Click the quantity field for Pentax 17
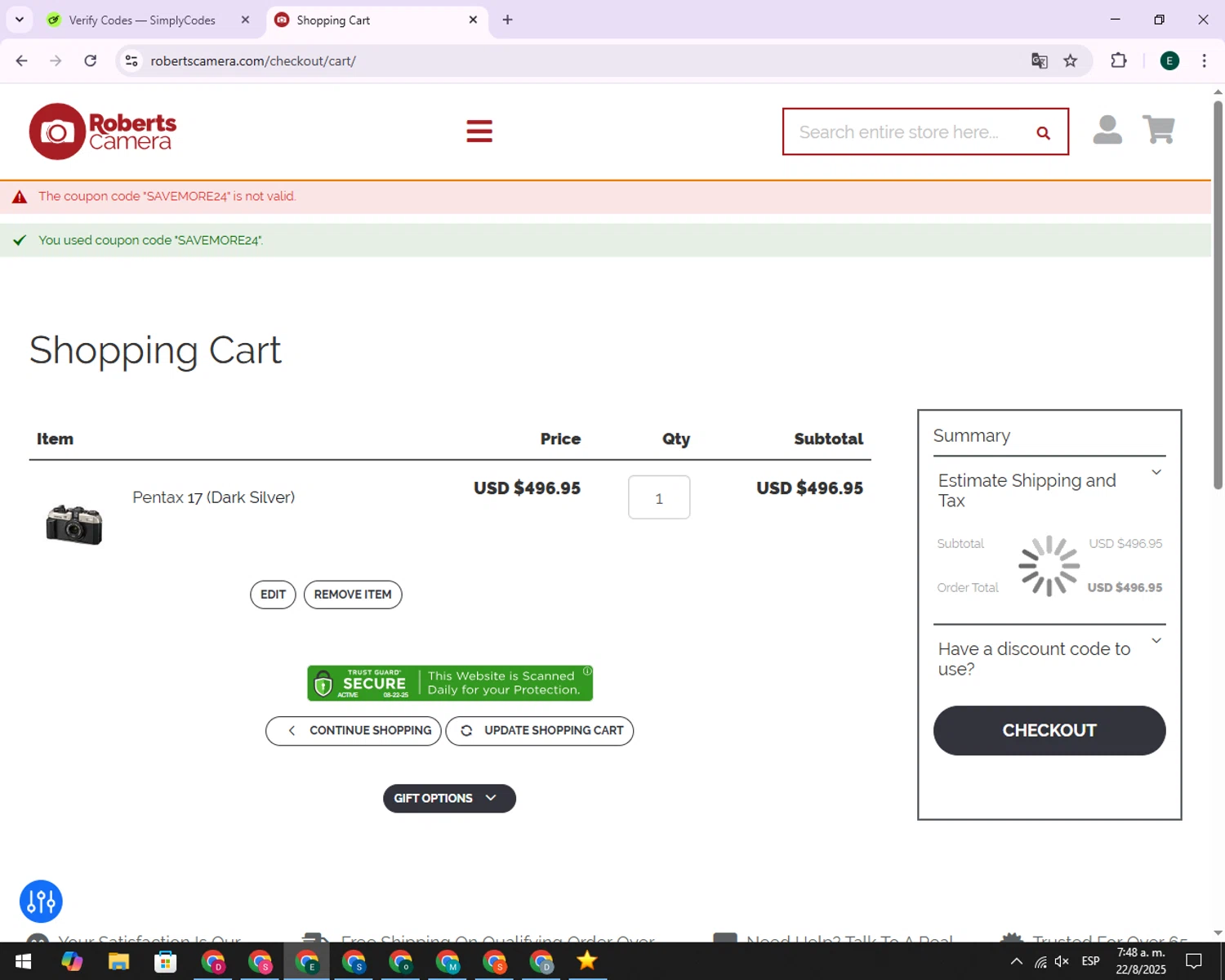Screen dimensions: 1225x980 (x=659, y=497)
